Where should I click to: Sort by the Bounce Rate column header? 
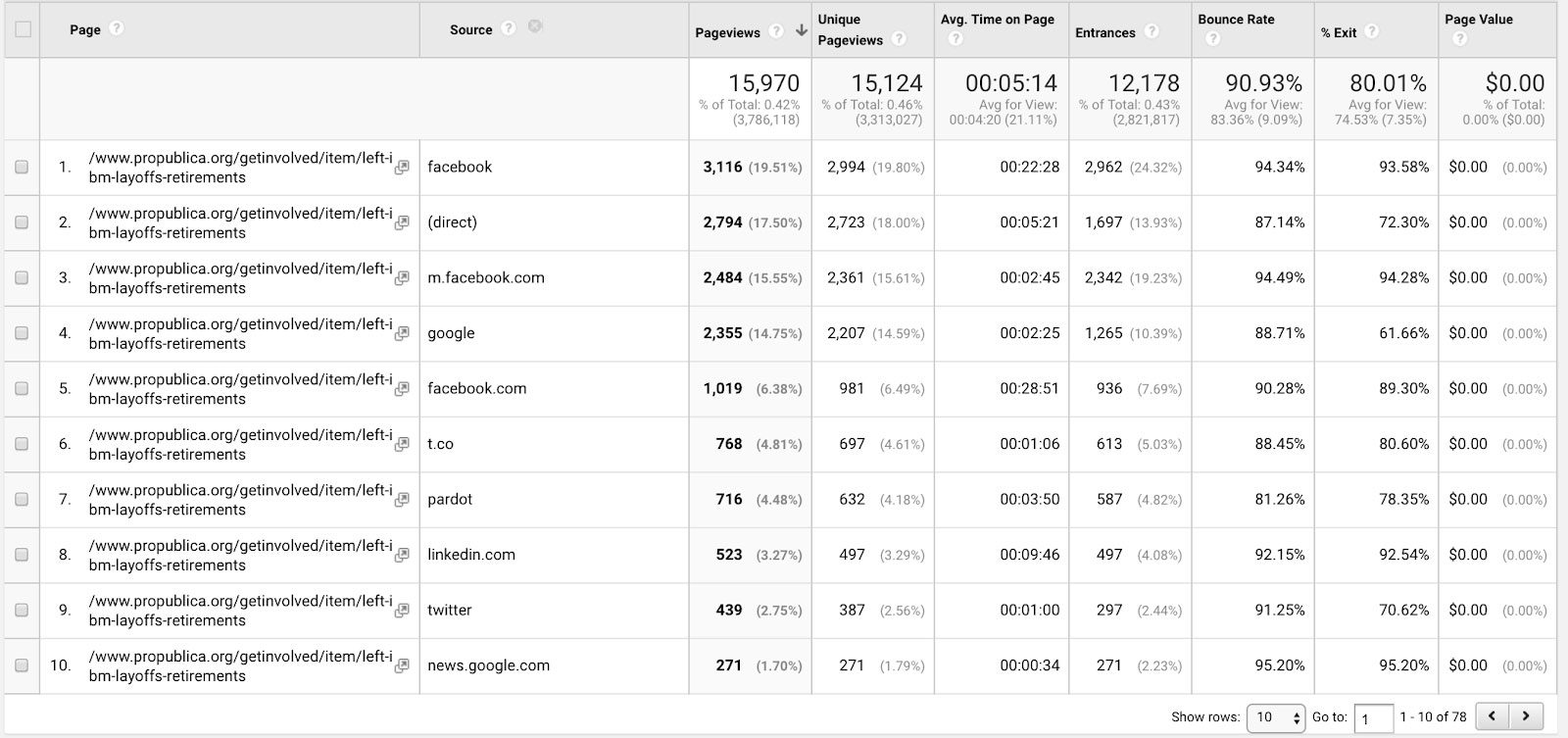(x=1236, y=20)
